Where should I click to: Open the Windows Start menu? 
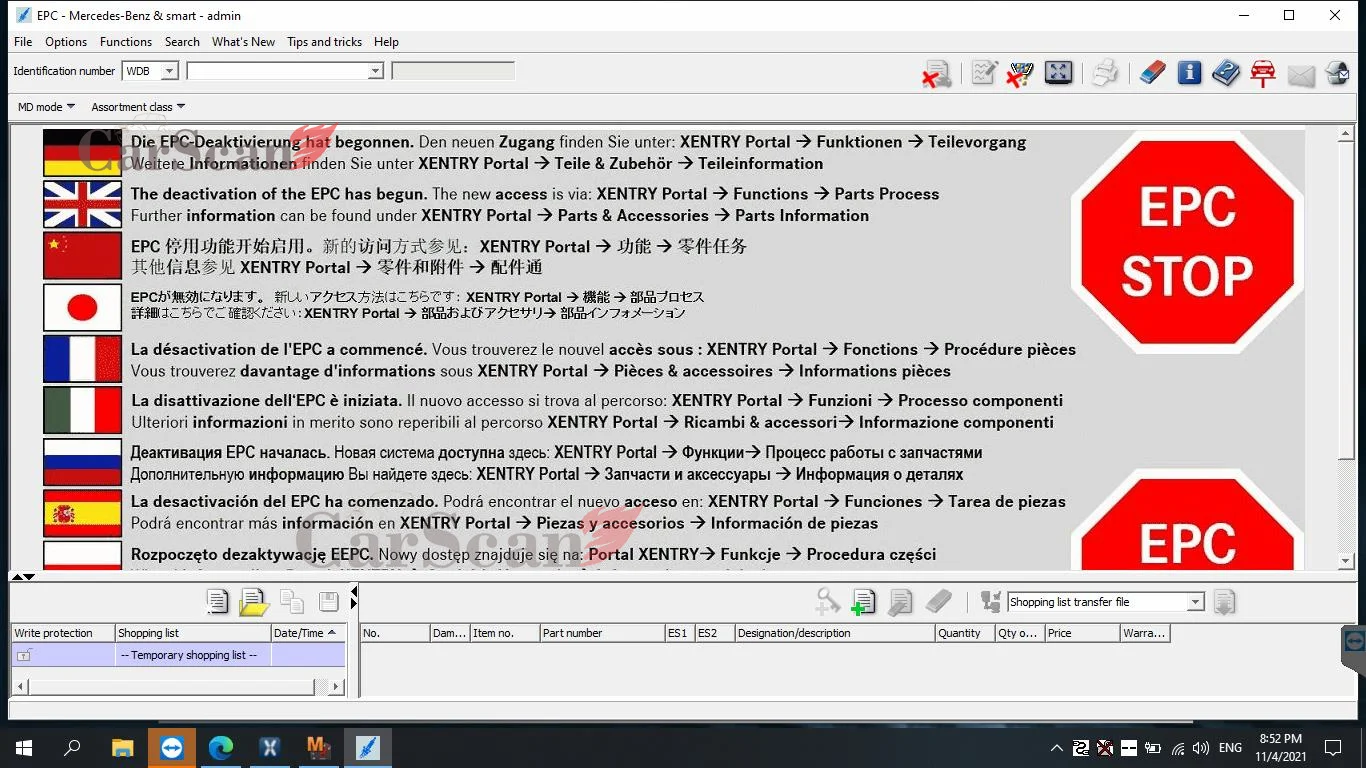pyautogui.click(x=24, y=748)
